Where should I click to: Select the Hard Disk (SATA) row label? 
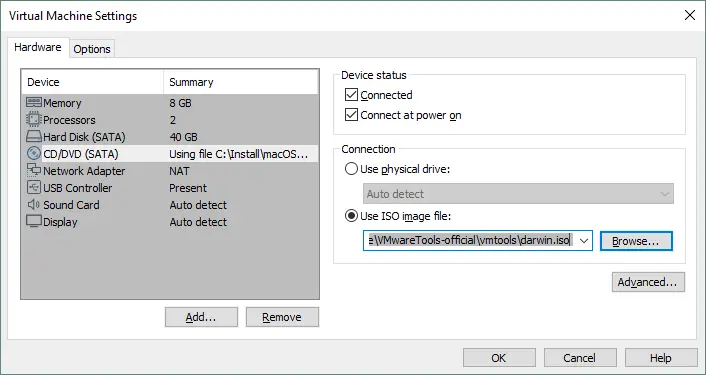click(84, 137)
